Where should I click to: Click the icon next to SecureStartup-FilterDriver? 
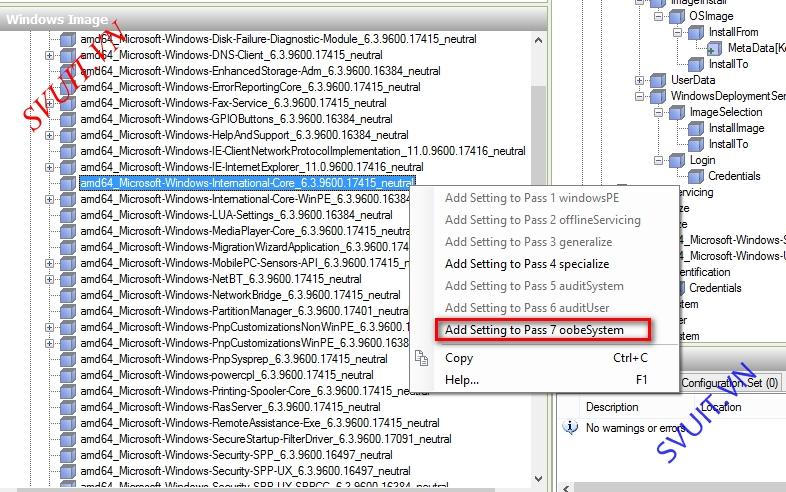pos(68,439)
